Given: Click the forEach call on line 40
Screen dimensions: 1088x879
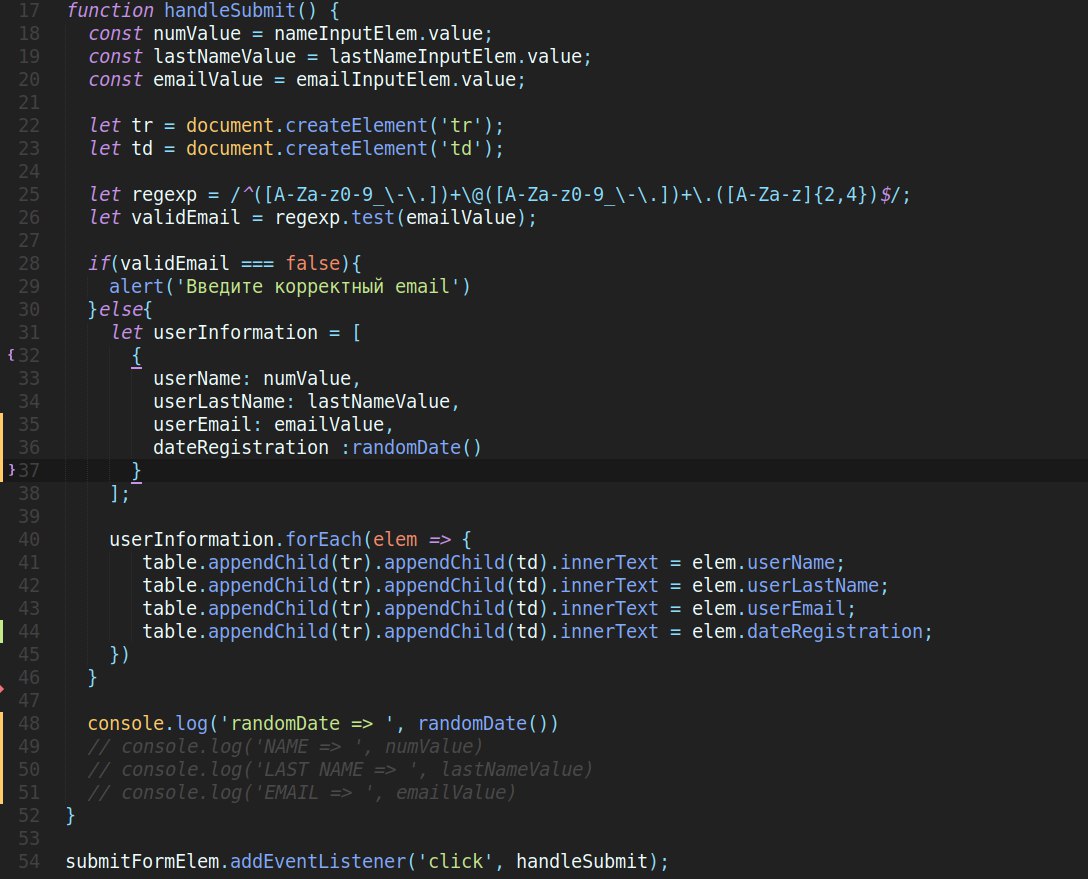Looking at the screenshot, I should [x=323, y=539].
